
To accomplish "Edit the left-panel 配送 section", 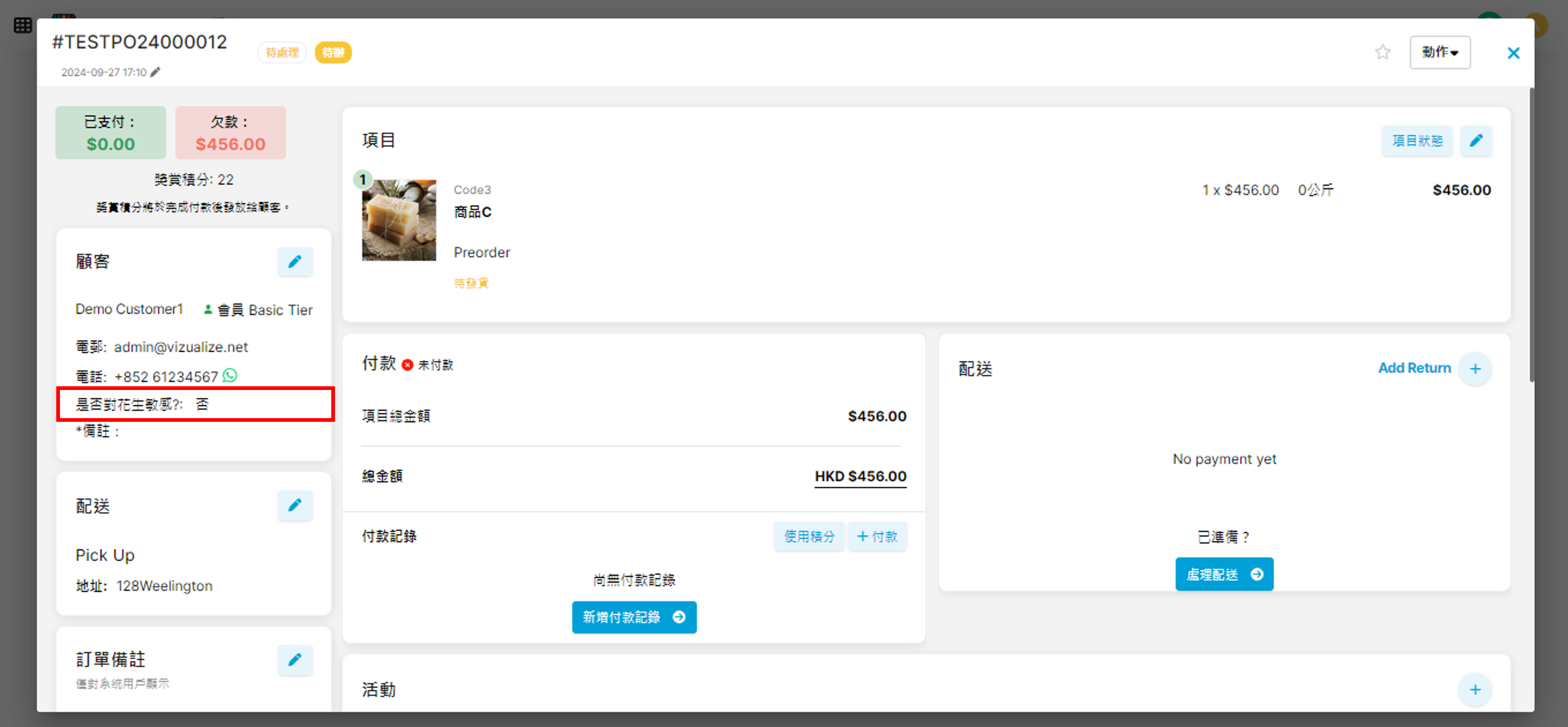I will click(x=295, y=506).
